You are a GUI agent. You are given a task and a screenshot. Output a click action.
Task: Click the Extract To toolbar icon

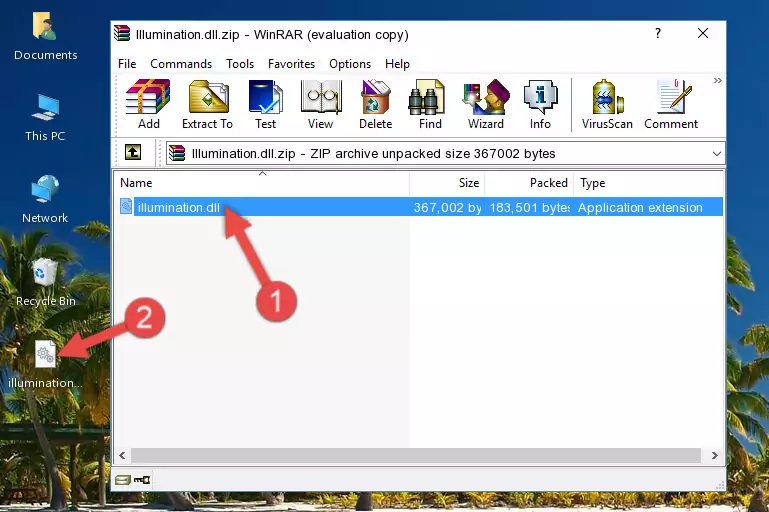coord(207,104)
